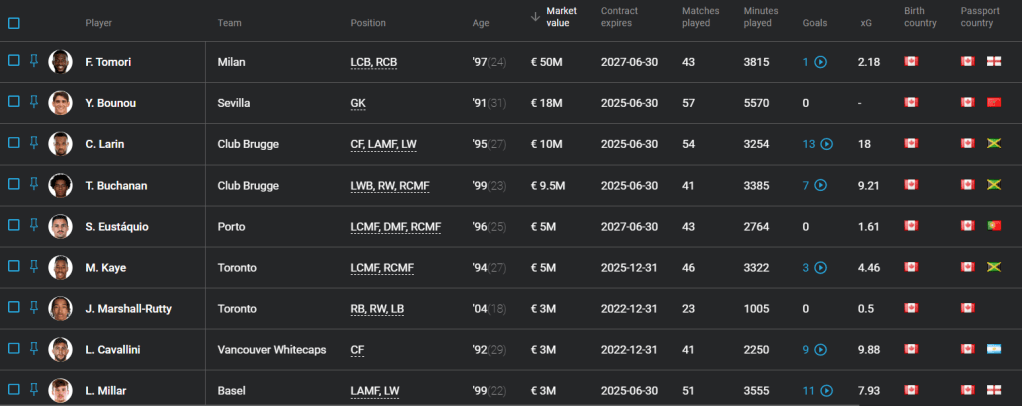Viewport: 1022px width, 406px height.
Task: Click Y. Bounou's player photo
Action: point(60,103)
